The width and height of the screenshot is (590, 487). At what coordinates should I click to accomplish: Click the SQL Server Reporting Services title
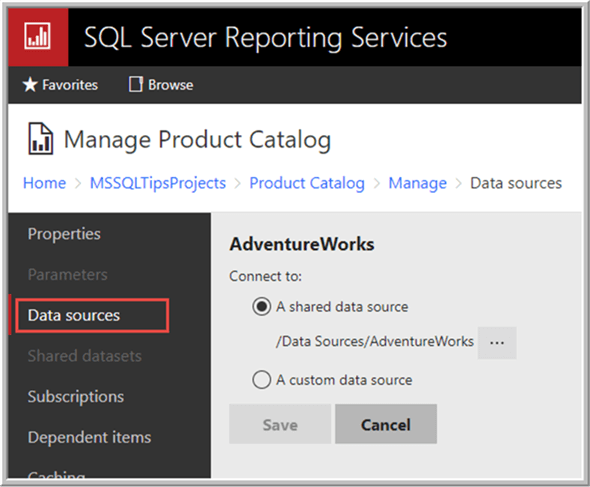tap(265, 37)
